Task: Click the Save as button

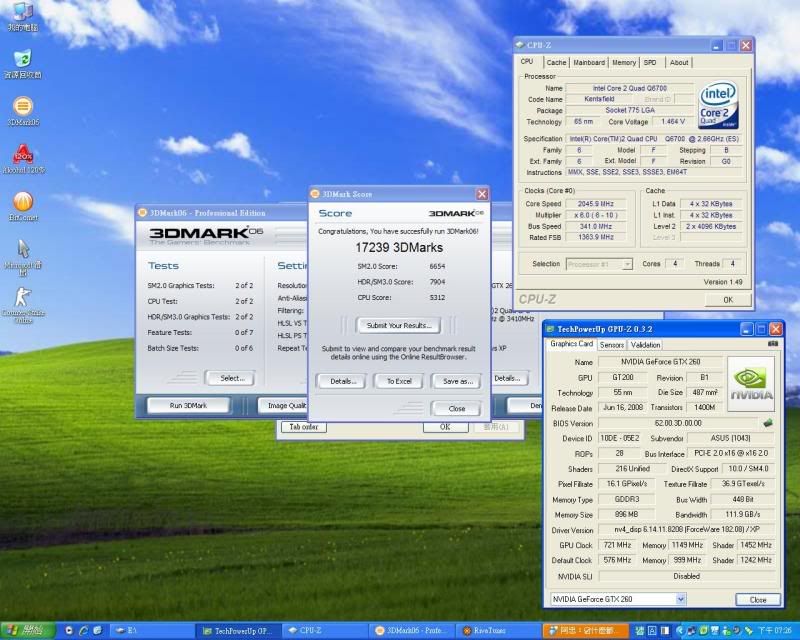Action: pos(457,381)
